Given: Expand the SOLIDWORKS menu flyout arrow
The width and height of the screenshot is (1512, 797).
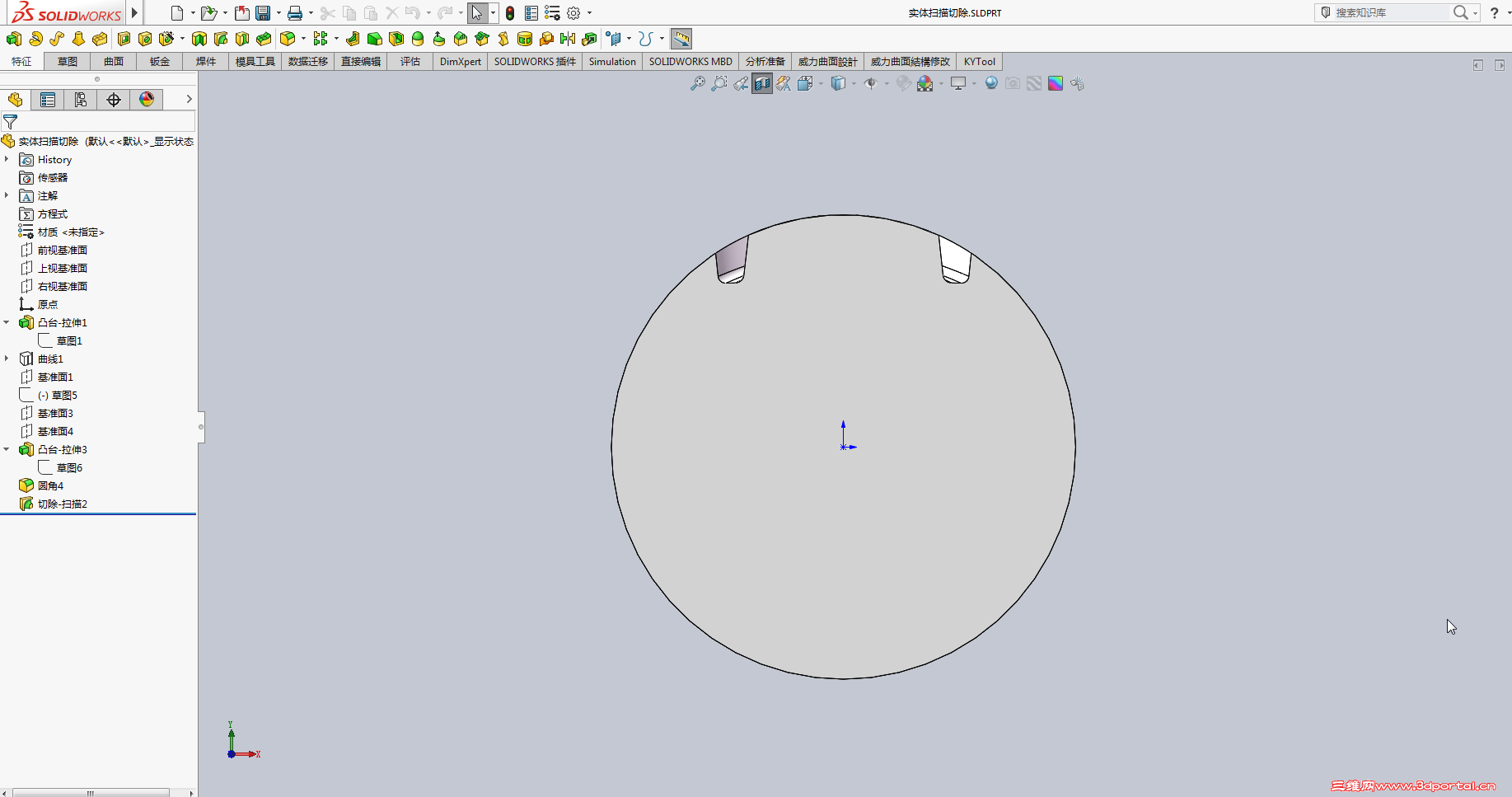Looking at the screenshot, I should (134, 12).
